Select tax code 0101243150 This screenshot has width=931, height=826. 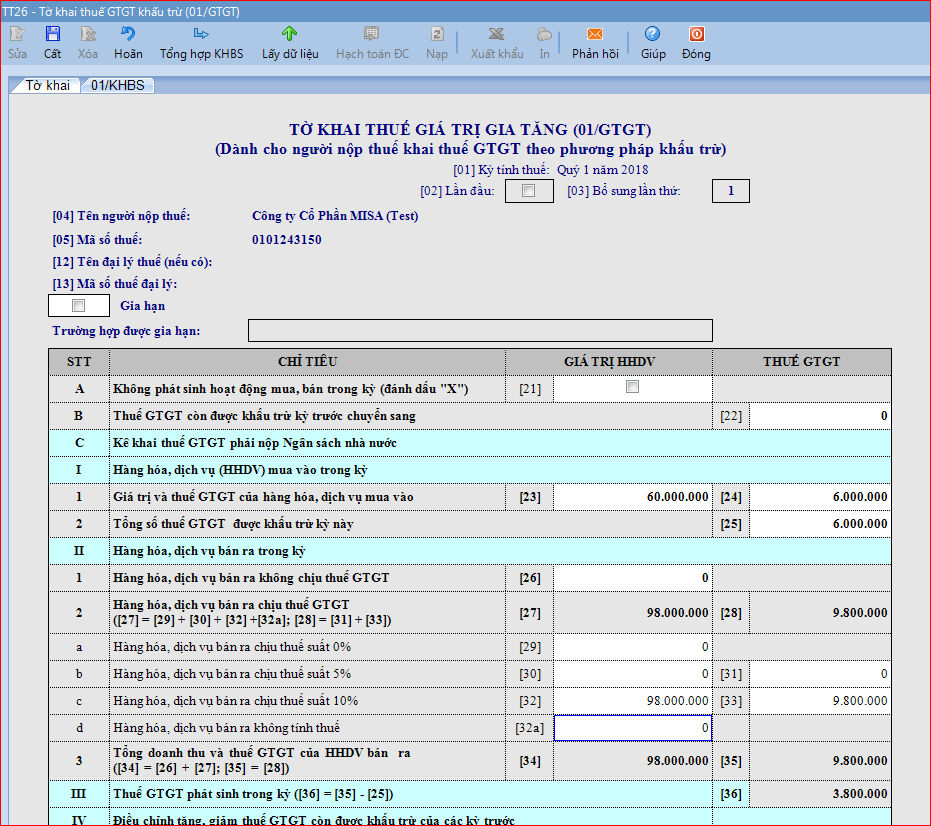[x=287, y=240]
